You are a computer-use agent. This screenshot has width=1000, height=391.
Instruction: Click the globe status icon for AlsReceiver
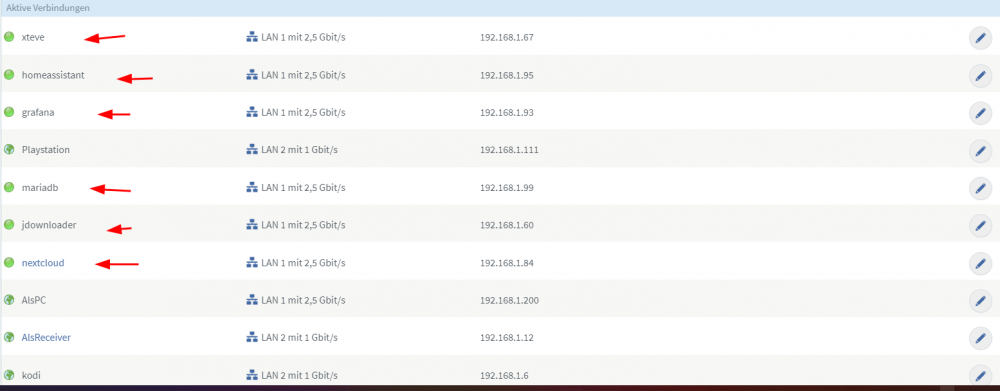click(x=9, y=337)
